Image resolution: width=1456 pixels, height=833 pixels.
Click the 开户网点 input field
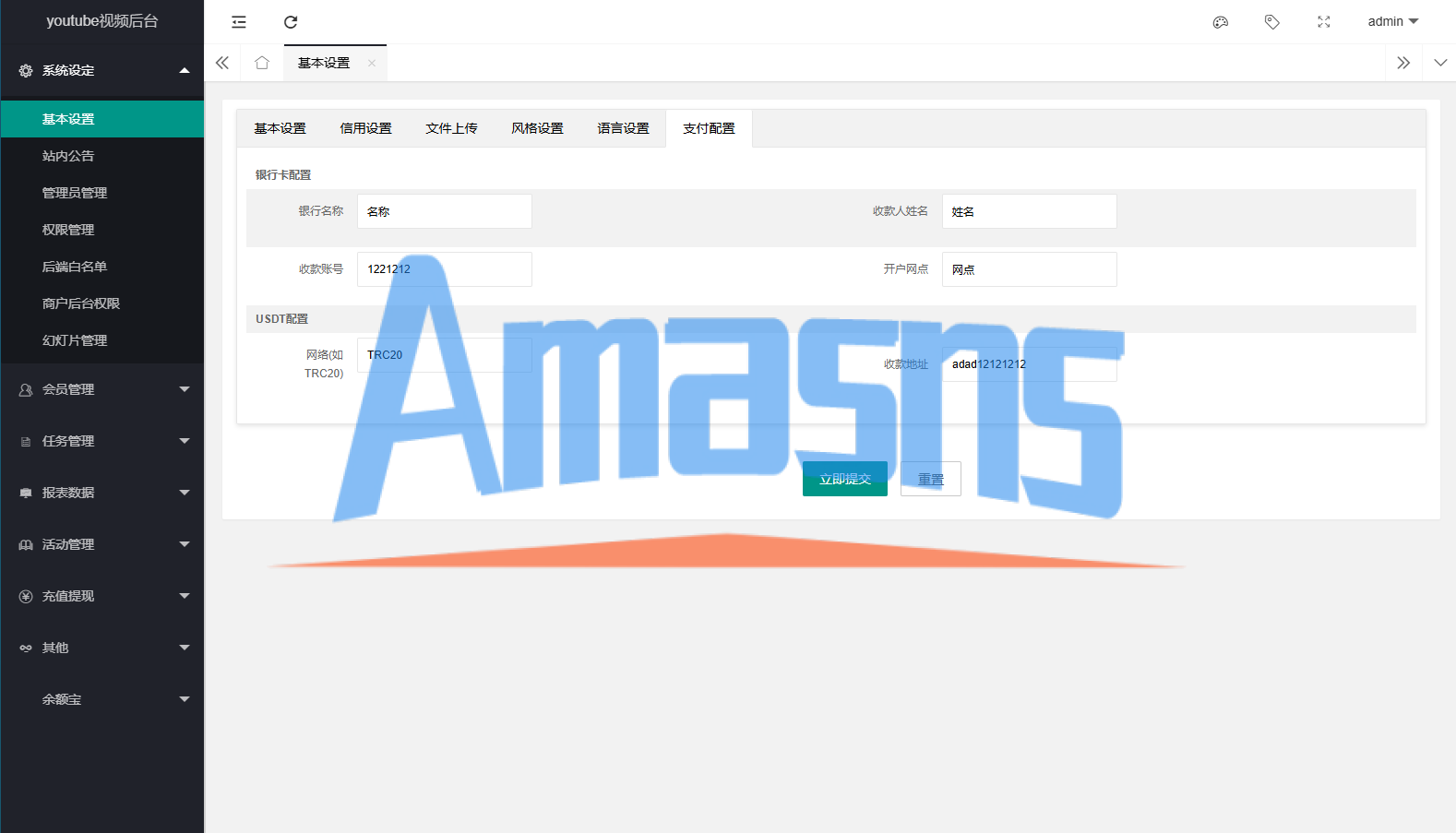[x=1030, y=269]
